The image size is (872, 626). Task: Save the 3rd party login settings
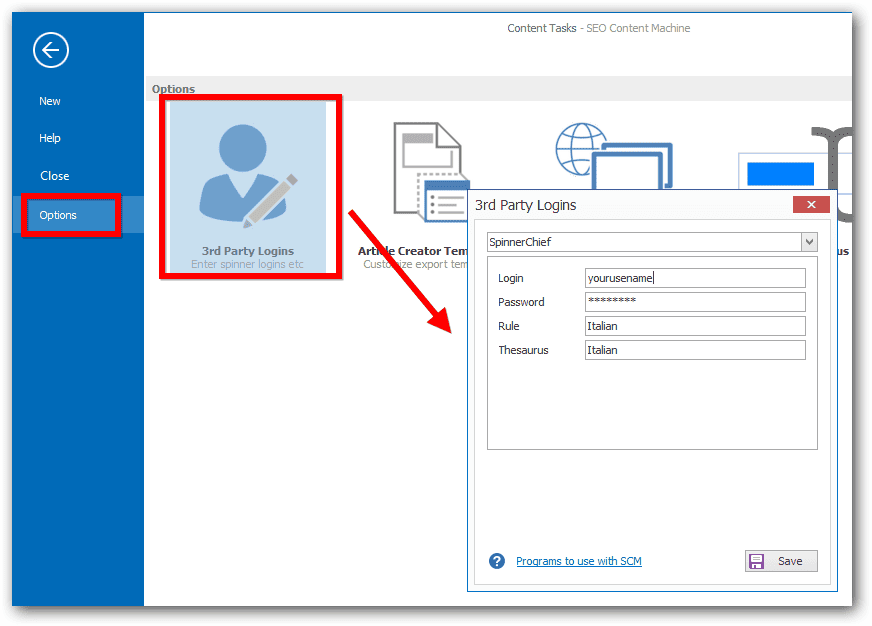[x=781, y=561]
